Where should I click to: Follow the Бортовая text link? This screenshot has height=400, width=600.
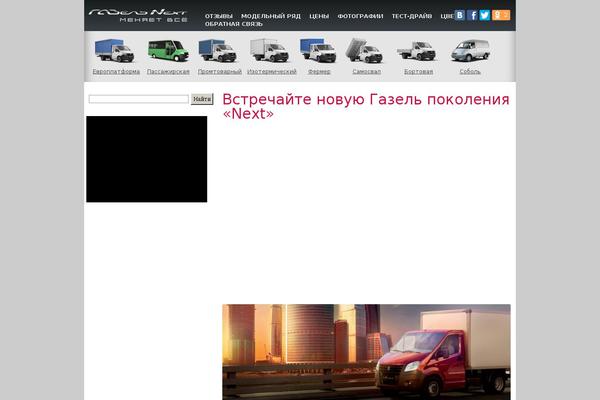pyautogui.click(x=419, y=72)
